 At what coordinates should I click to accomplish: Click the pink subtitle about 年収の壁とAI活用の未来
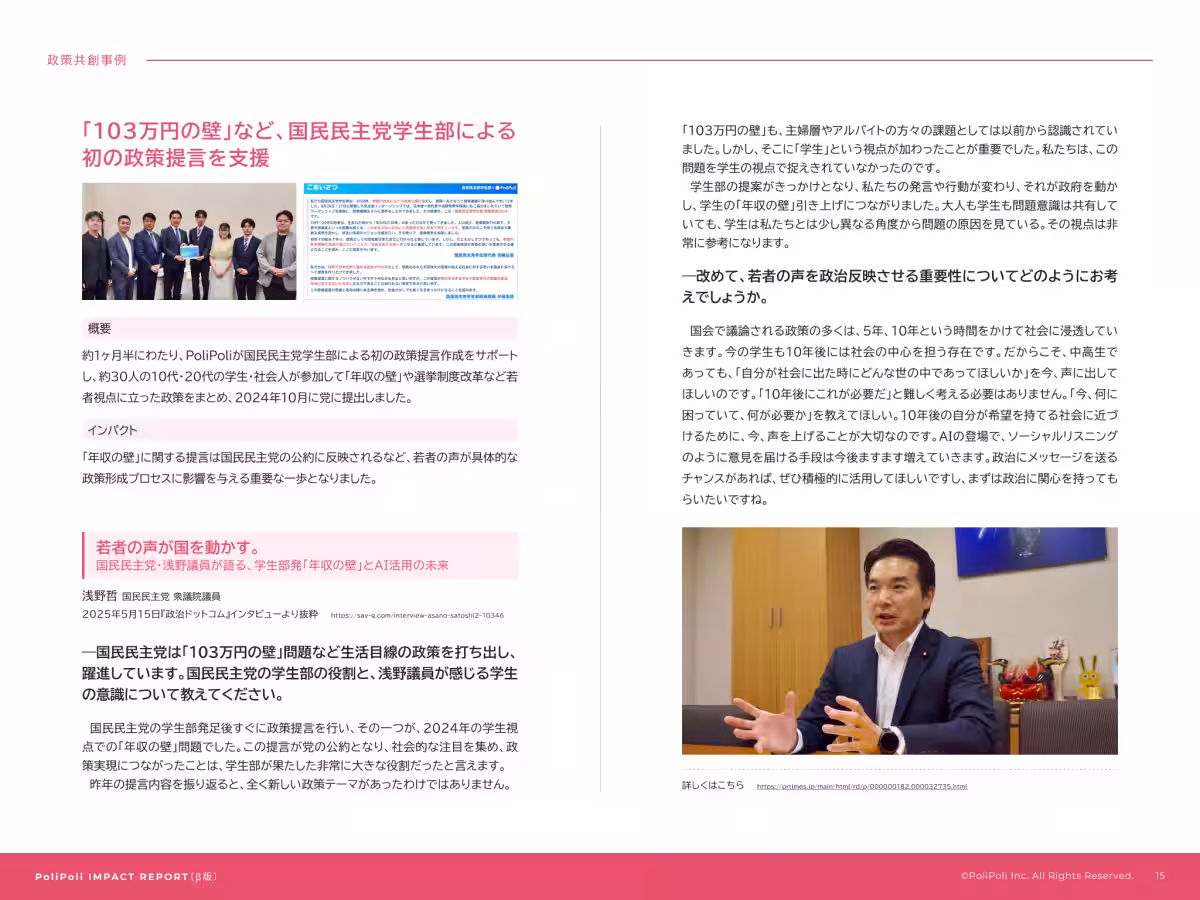[272, 566]
